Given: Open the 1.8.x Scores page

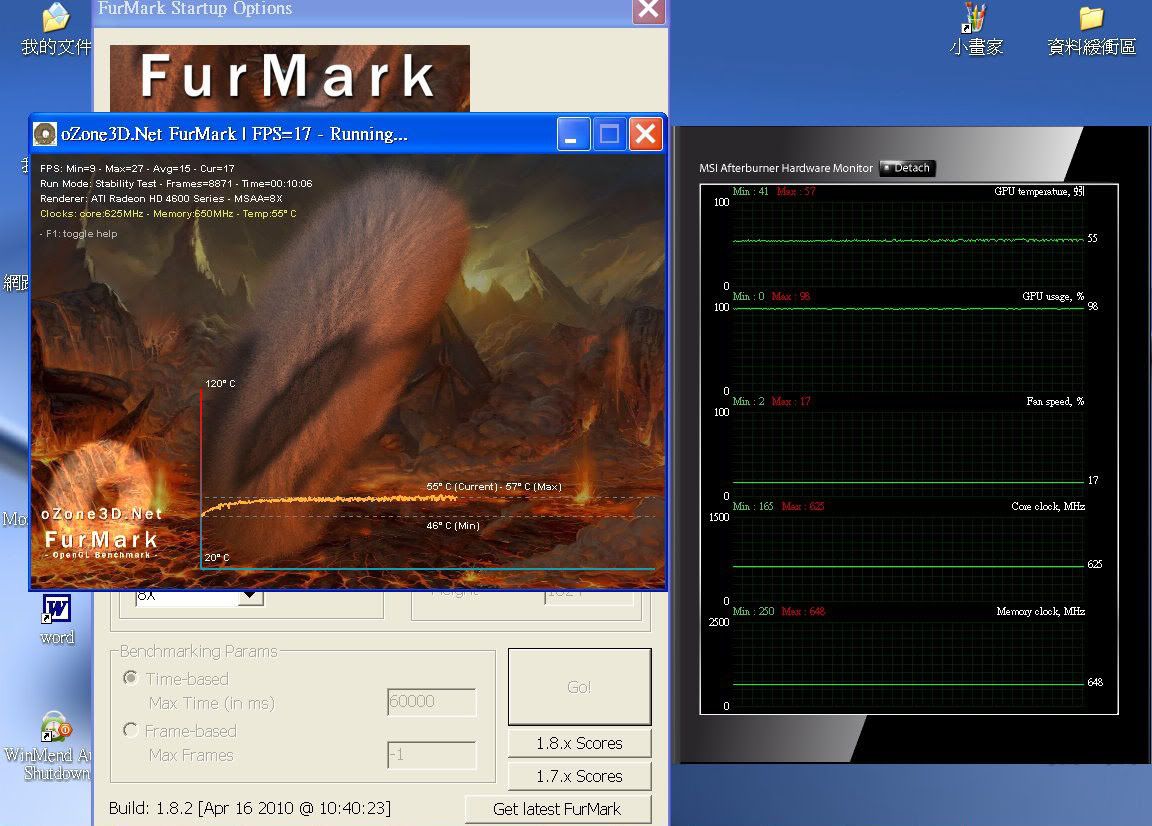Looking at the screenshot, I should point(580,743).
